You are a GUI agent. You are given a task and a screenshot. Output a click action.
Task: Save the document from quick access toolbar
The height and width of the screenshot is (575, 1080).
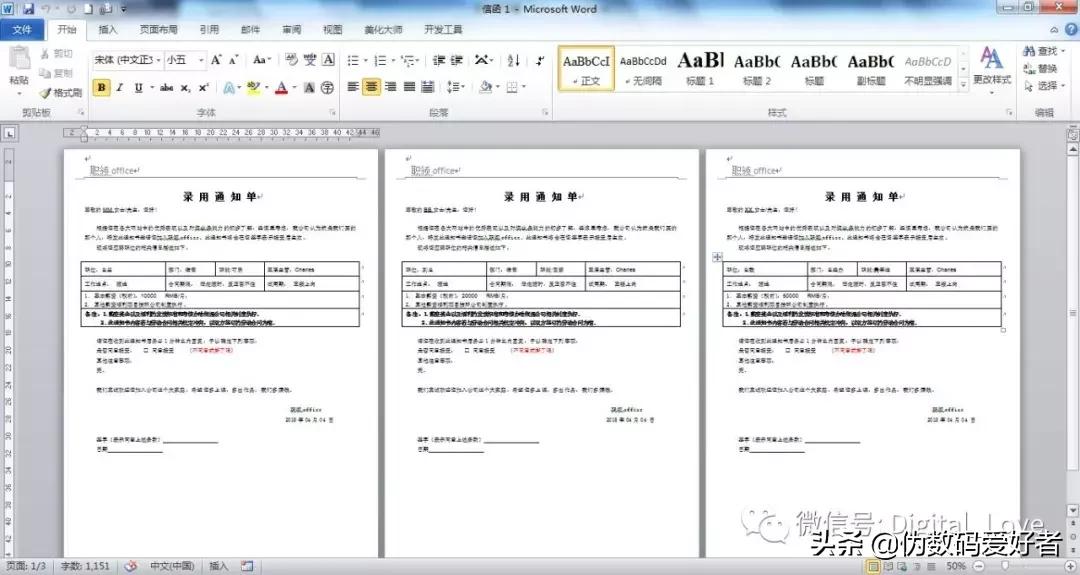(x=28, y=9)
